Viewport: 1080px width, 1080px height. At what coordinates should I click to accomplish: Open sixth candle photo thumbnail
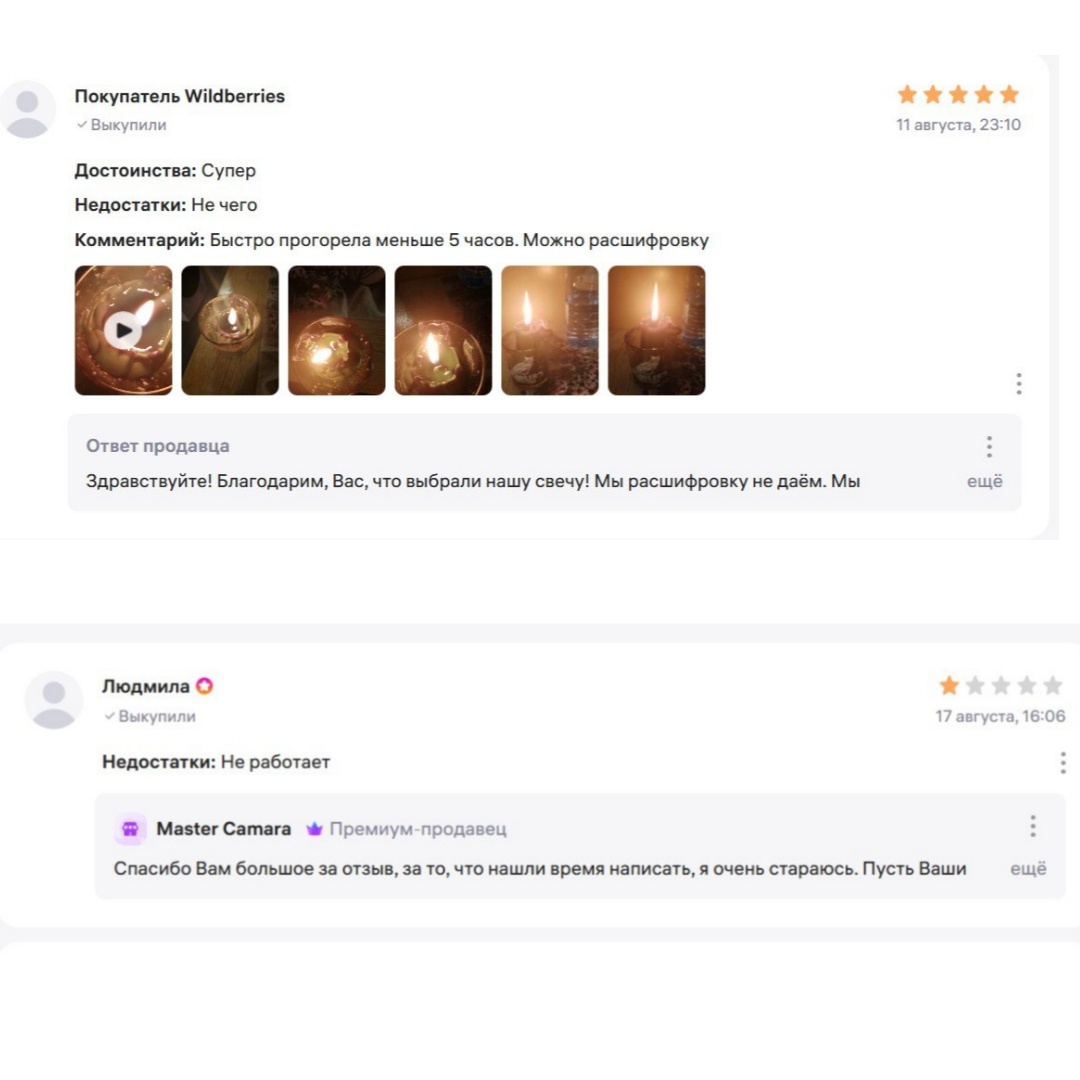coord(656,330)
